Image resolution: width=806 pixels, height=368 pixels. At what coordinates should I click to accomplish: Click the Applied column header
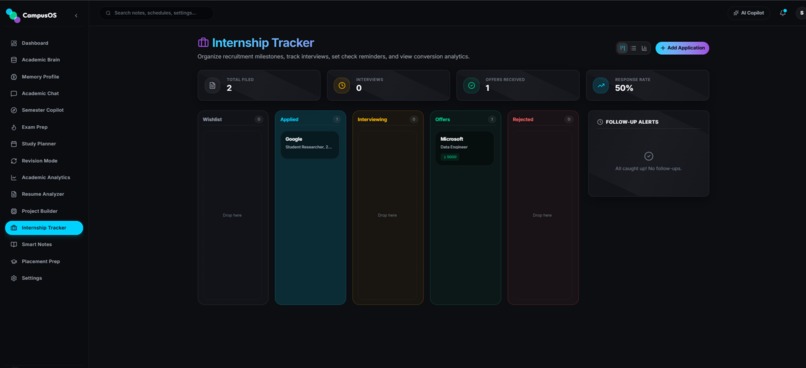[289, 119]
